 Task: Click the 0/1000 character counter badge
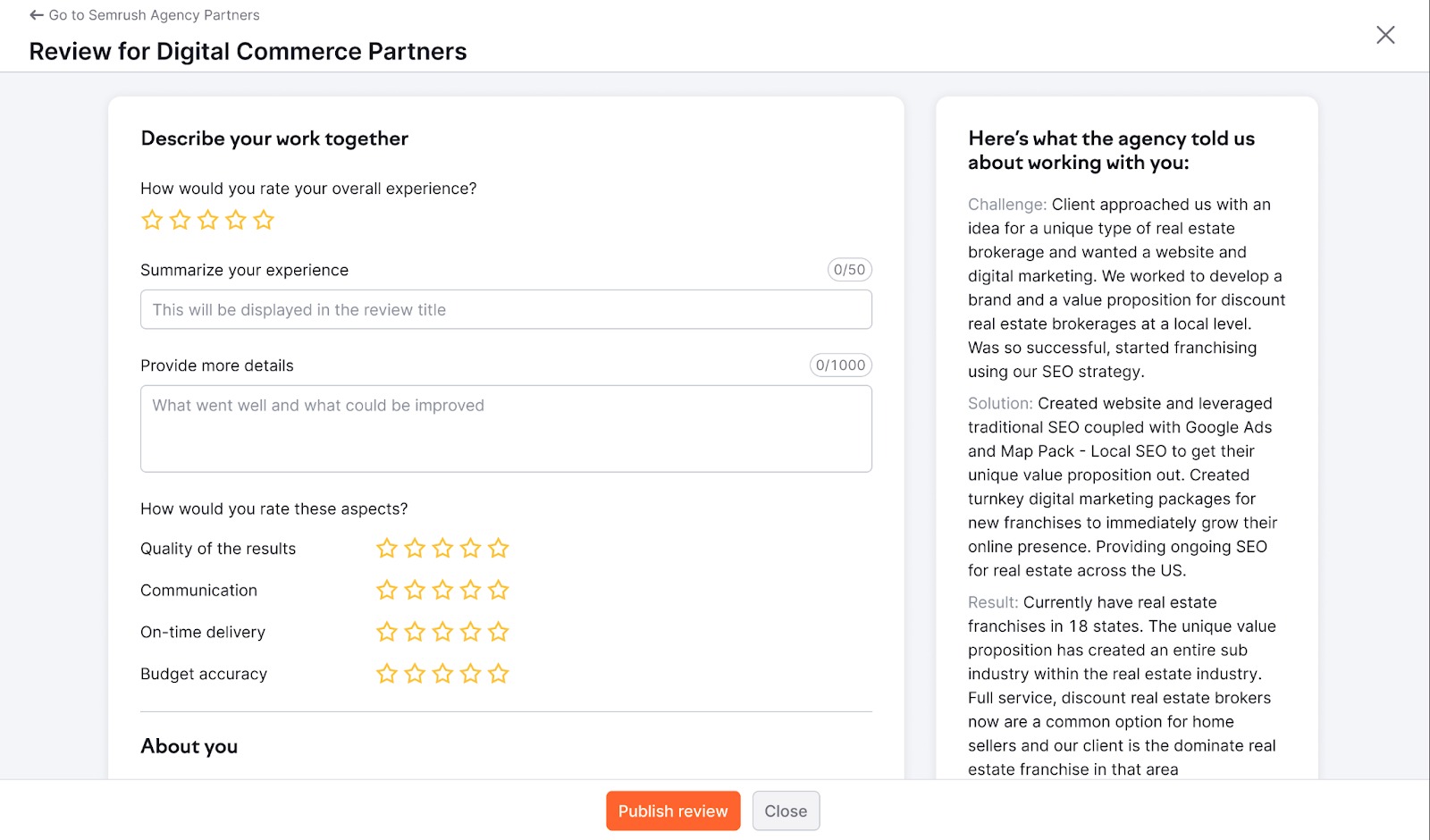[x=839, y=365]
